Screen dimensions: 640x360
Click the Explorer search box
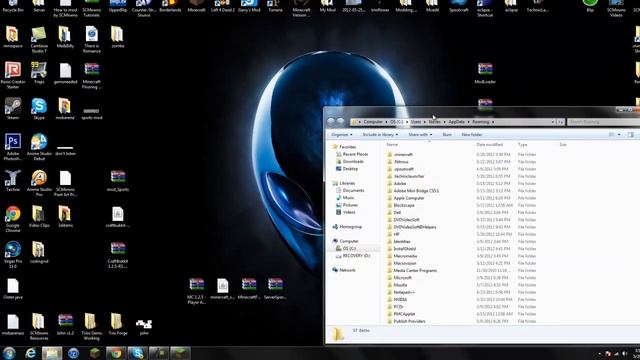(x=603, y=122)
